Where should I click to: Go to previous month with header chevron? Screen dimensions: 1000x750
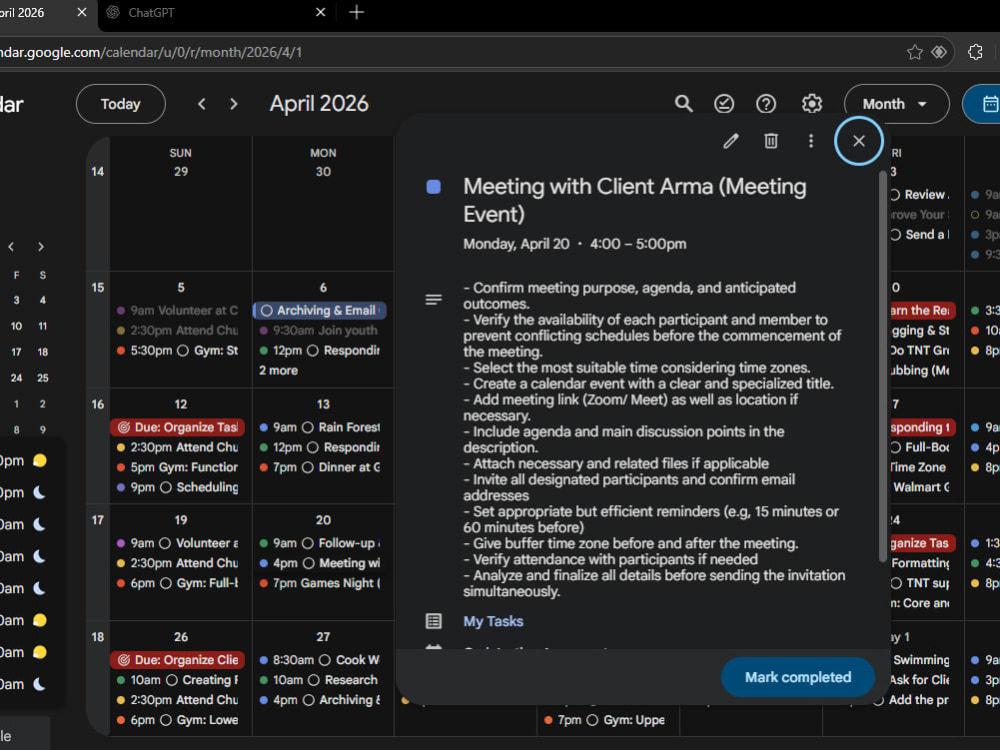[x=202, y=104]
